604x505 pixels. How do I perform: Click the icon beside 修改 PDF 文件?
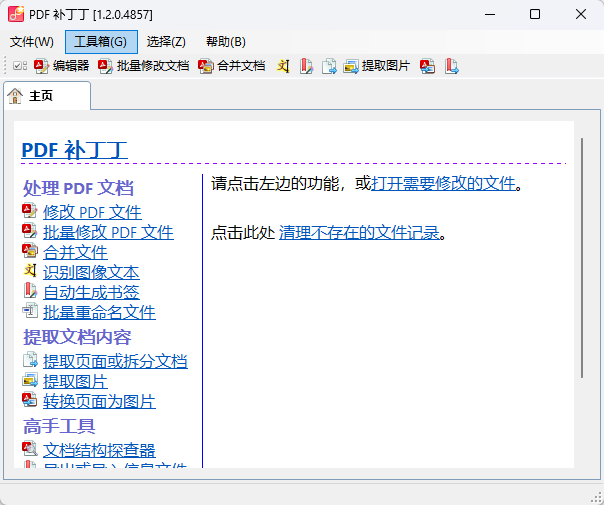[x=30, y=211]
